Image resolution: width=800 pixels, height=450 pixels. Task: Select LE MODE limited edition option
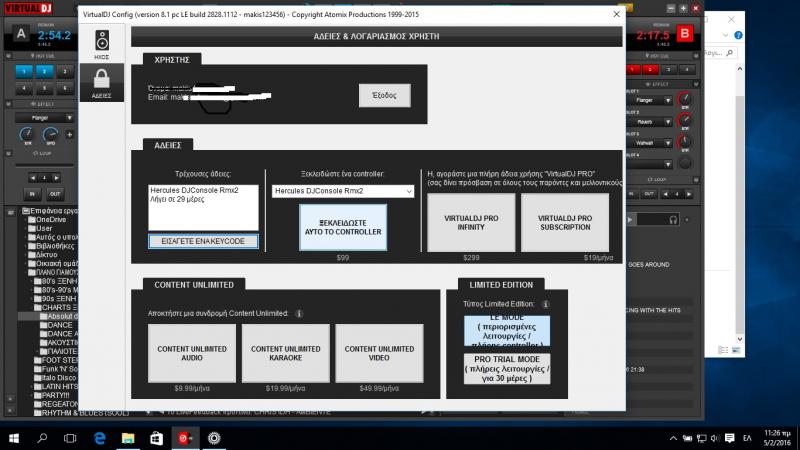pyautogui.click(x=507, y=331)
